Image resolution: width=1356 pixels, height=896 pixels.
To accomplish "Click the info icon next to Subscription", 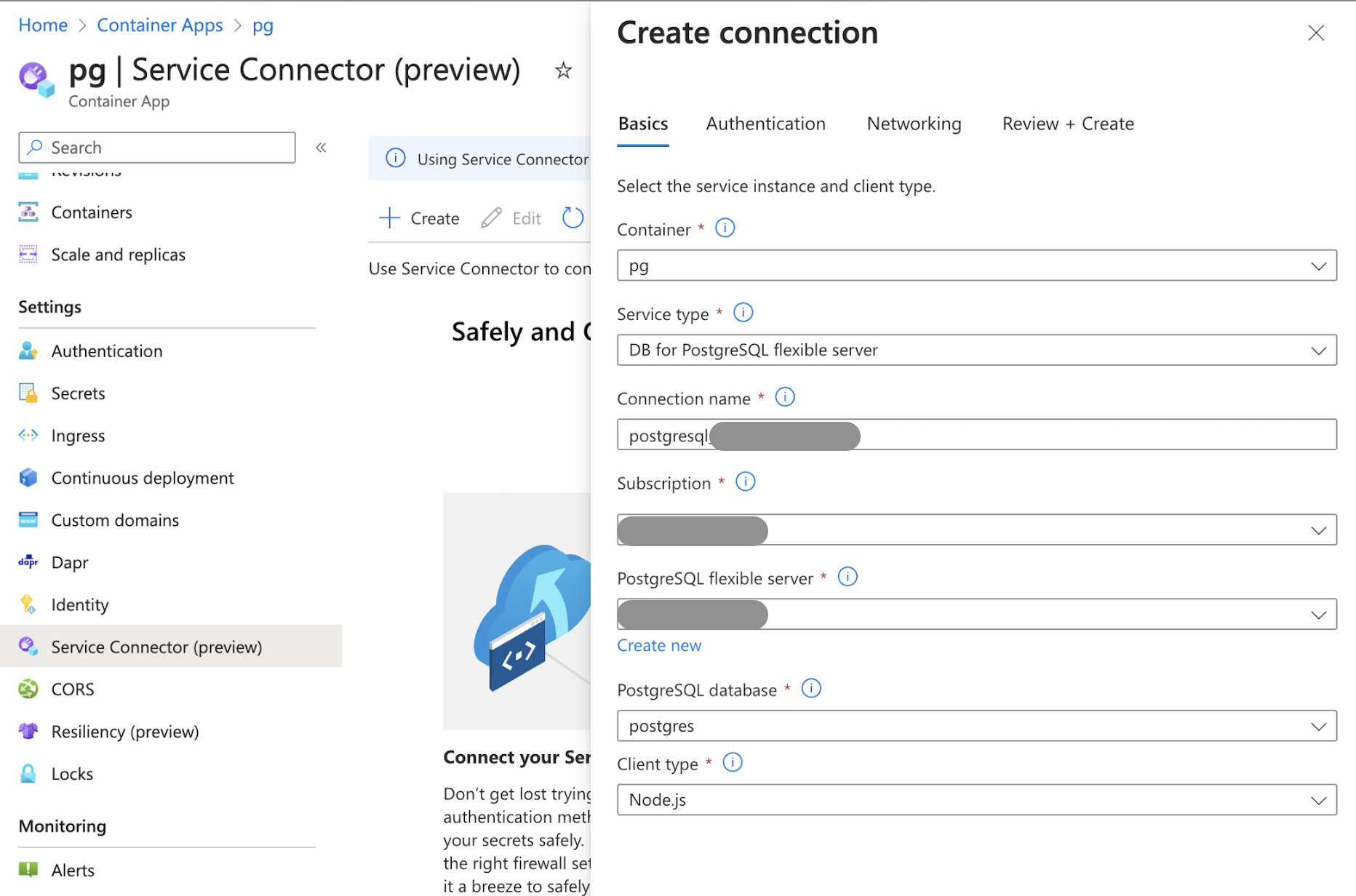I will (746, 481).
